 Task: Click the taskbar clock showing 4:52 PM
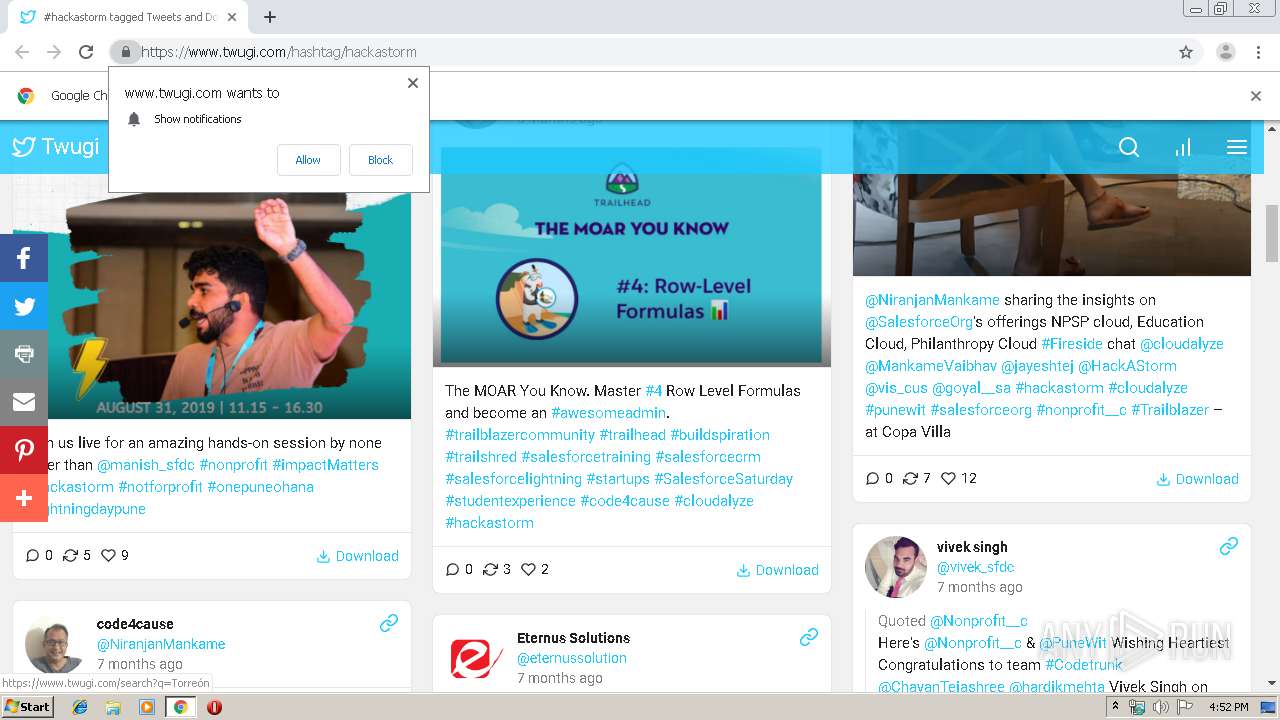click(x=1229, y=707)
